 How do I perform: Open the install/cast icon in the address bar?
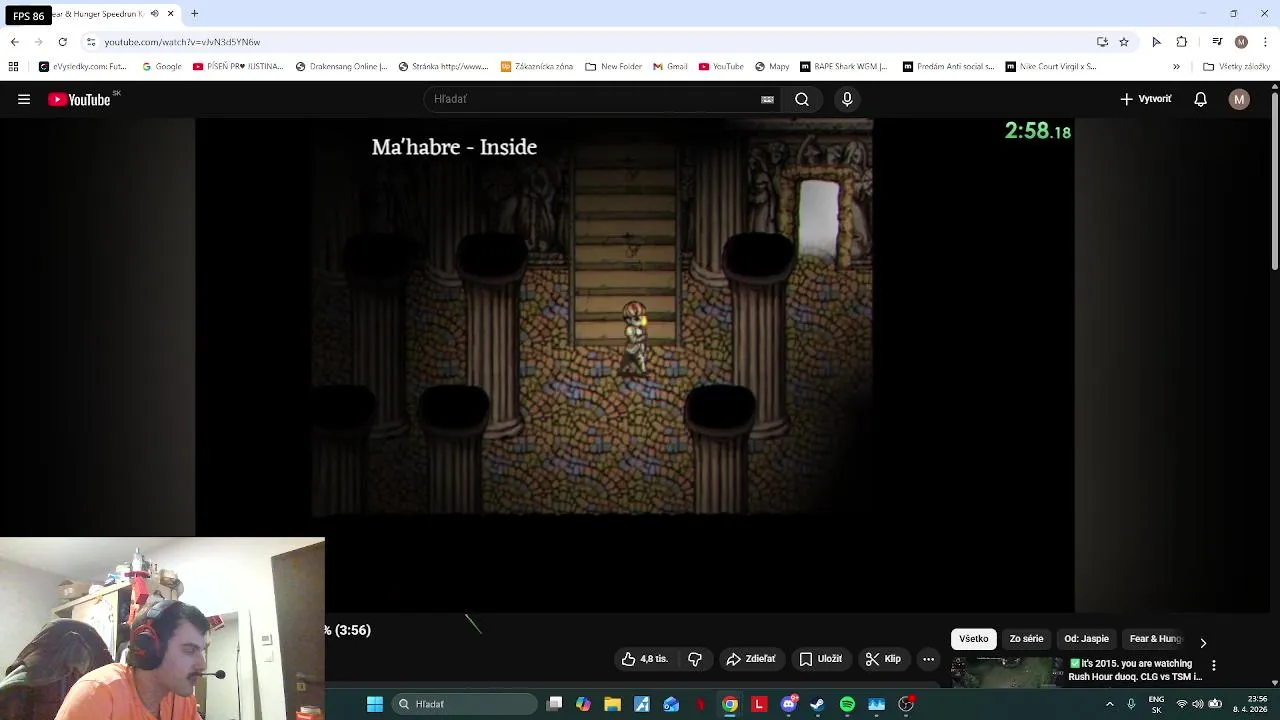[x=1102, y=42]
